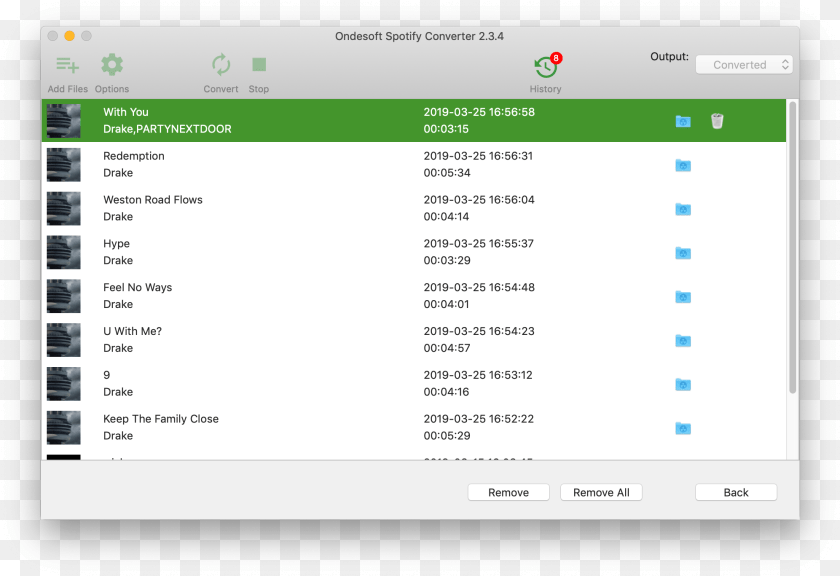Select the With You track title
Image resolution: width=840 pixels, height=576 pixels.
click(126, 112)
